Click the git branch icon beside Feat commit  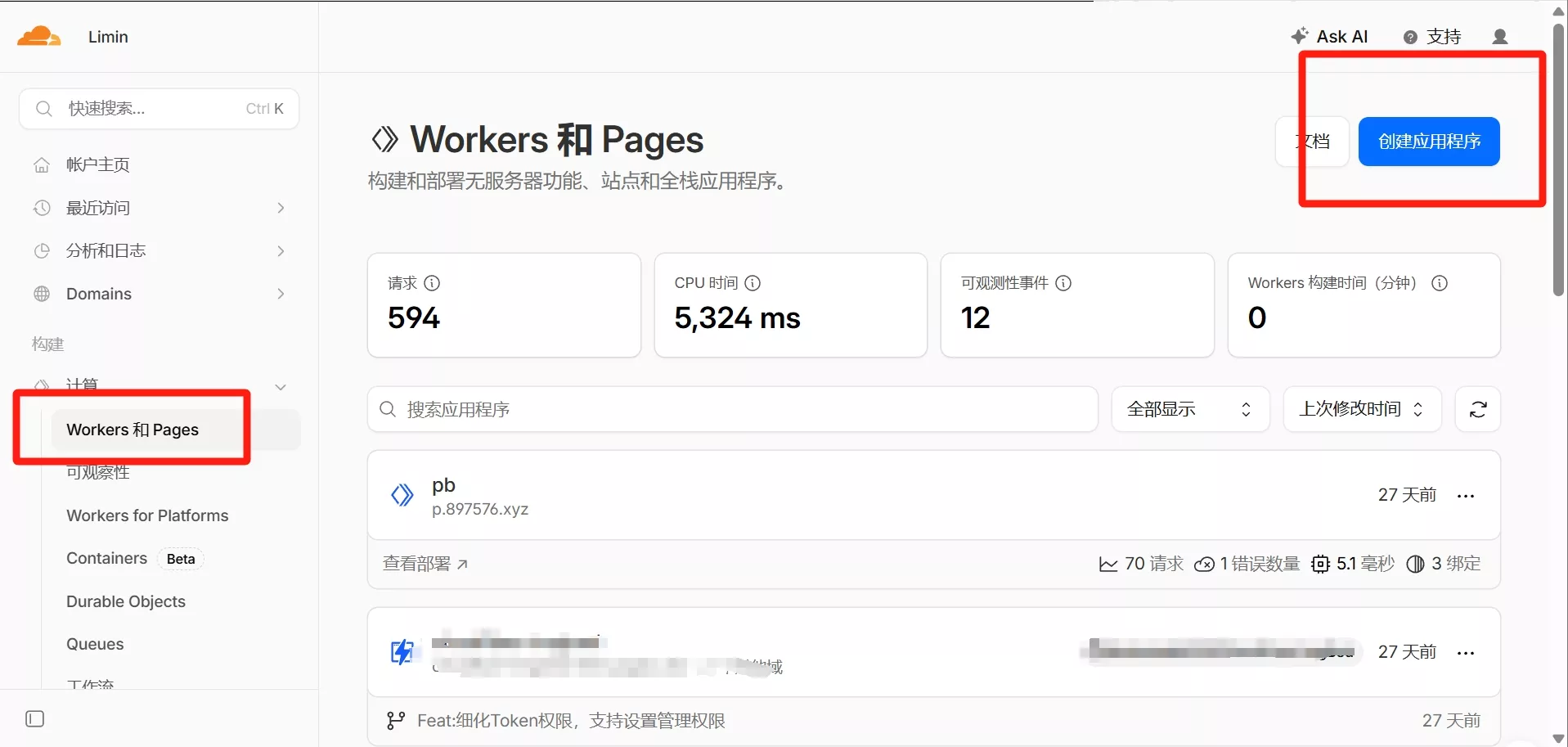point(396,721)
